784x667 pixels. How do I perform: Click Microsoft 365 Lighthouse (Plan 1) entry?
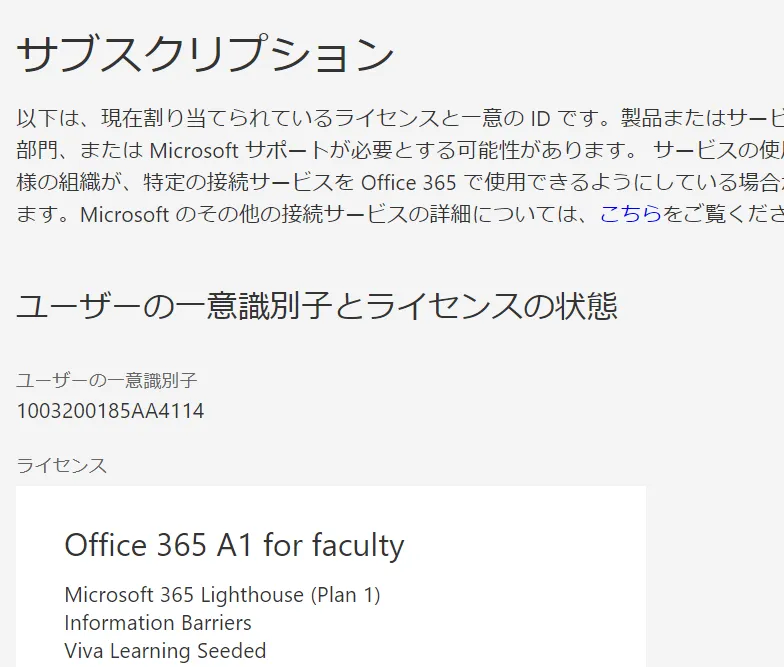tap(222, 595)
